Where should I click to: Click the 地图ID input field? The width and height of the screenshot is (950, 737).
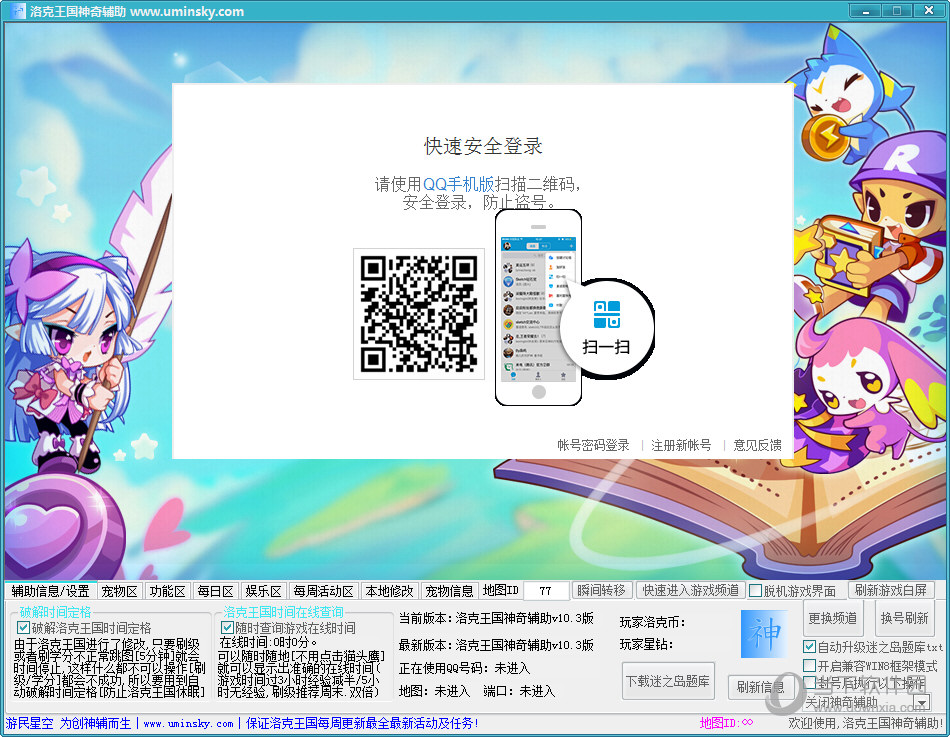click(546, 591)
